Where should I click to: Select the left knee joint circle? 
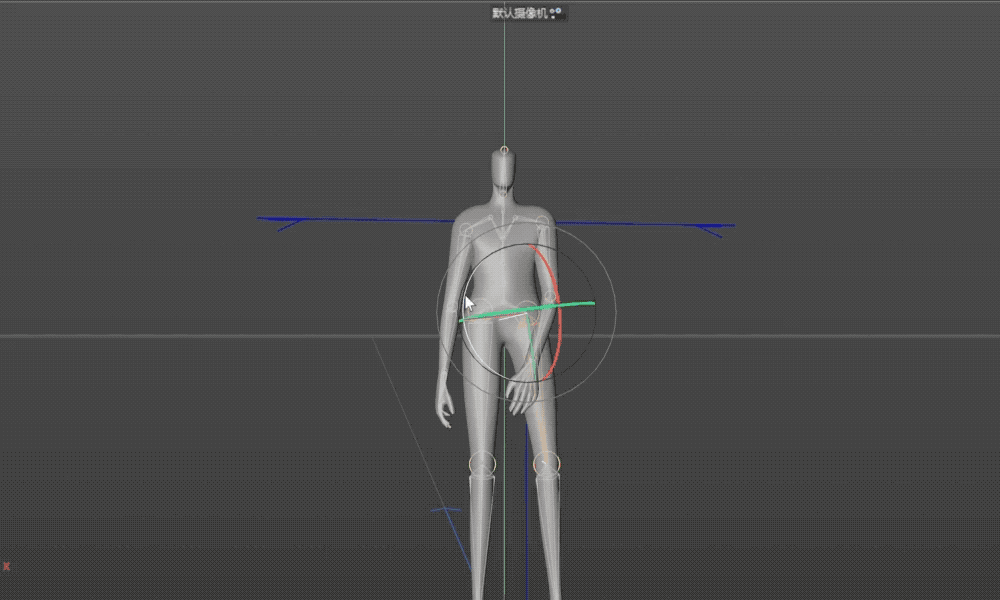point(482,464)
